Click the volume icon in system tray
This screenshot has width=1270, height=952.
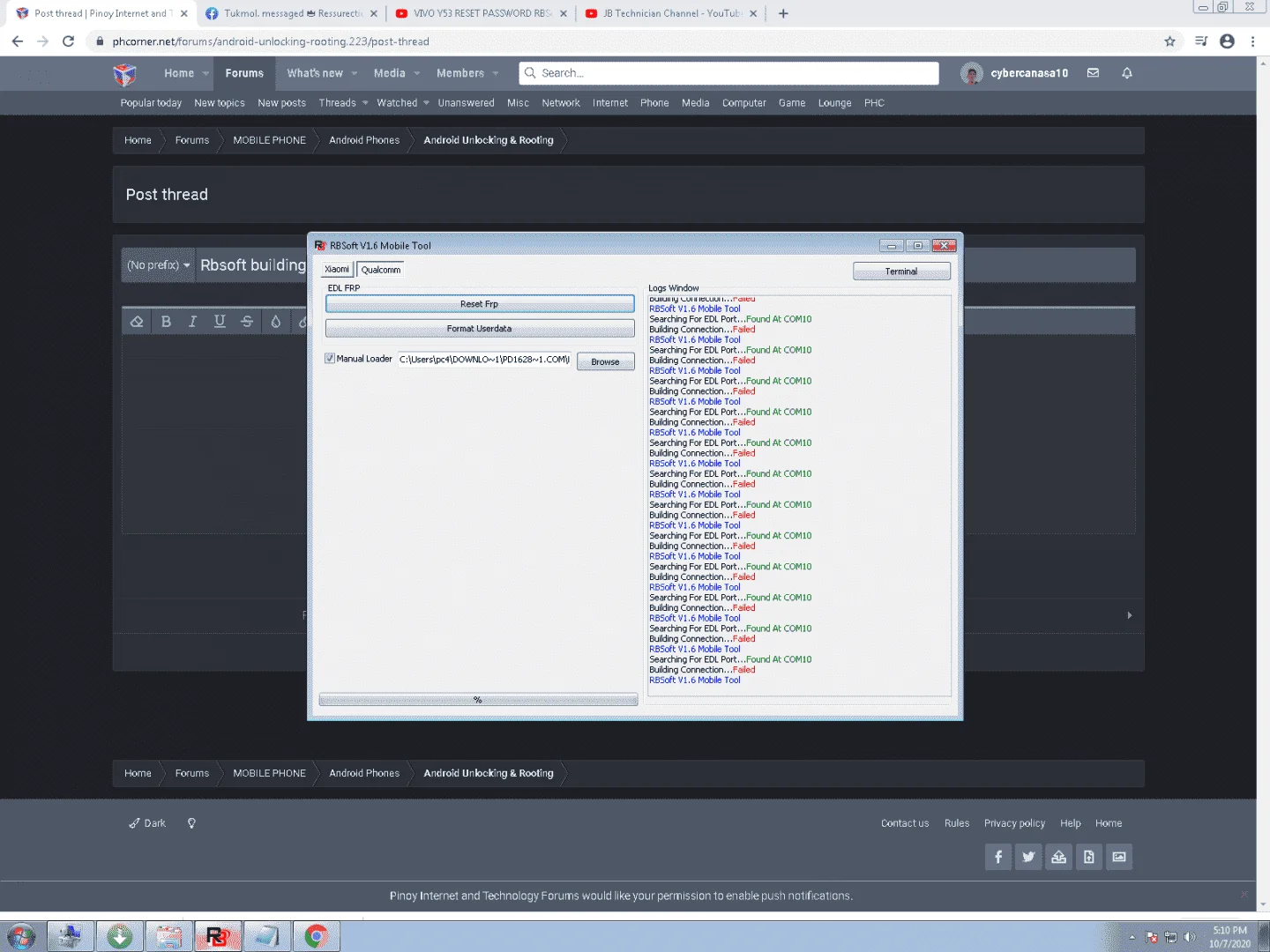tap(1190, 937)
